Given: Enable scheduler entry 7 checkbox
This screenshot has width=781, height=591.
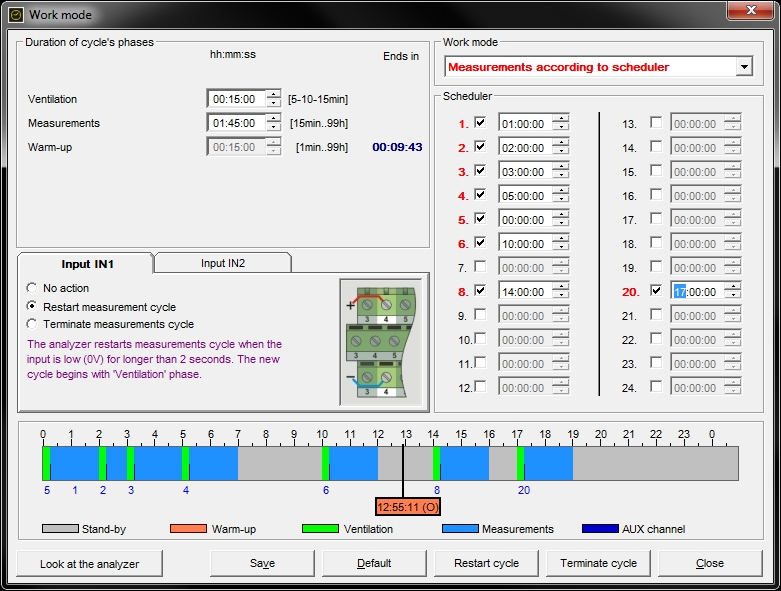Looking at the screenshot, I should [481, 266].
